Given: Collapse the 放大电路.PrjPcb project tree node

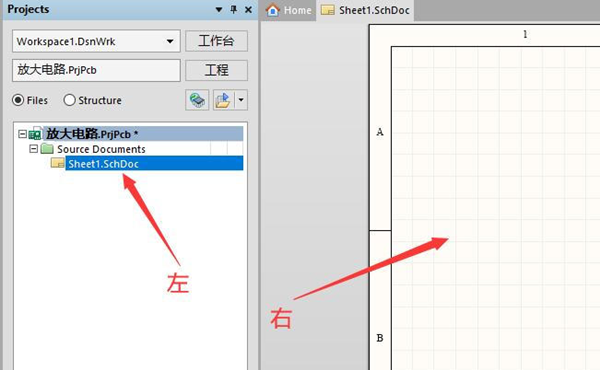Looking at the screenshot, I should (23, 134).
